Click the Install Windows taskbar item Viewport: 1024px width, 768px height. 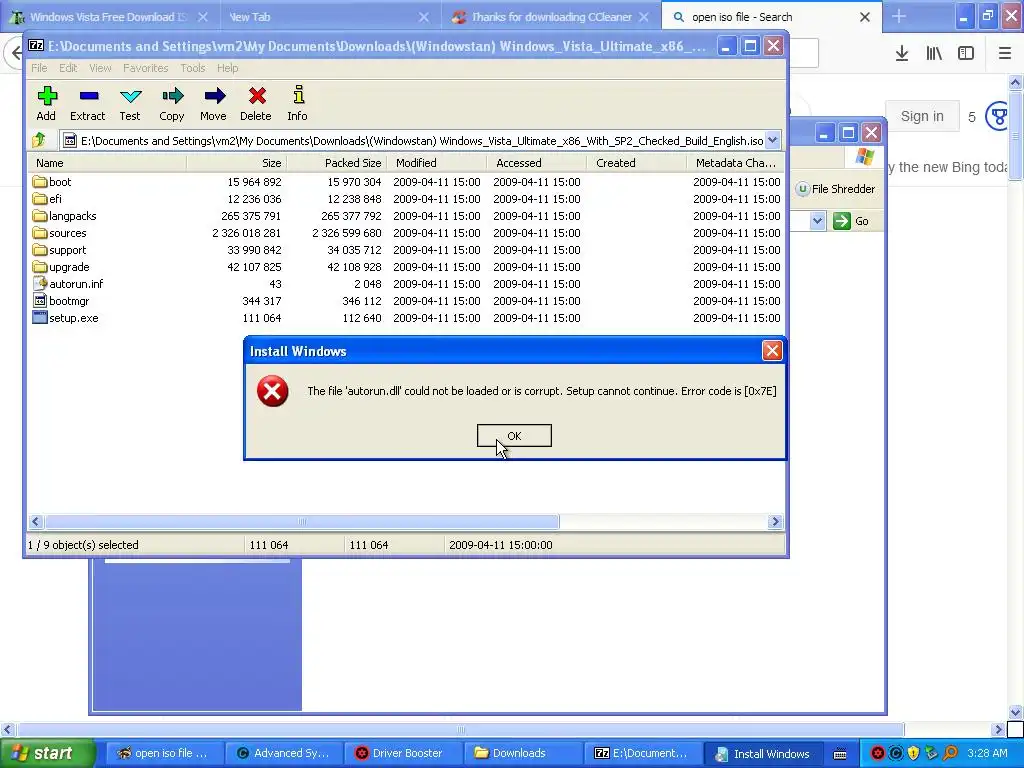point(762,753)
